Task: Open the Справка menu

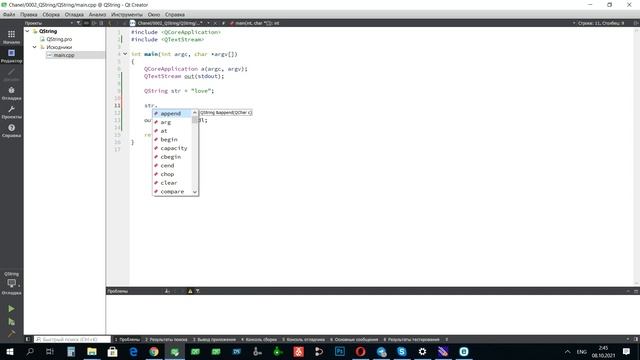Action: point(175,14)
